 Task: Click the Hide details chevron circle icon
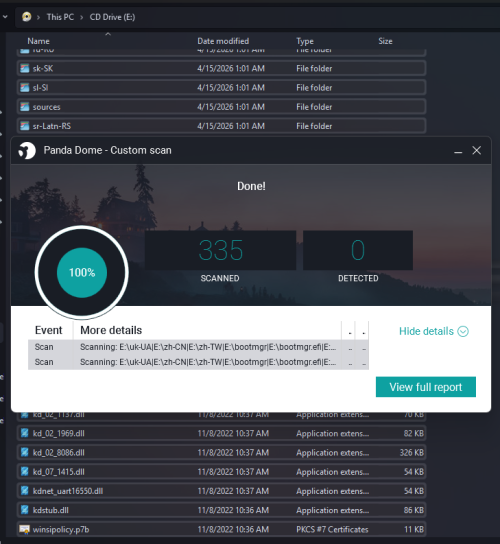coord(463,331)
